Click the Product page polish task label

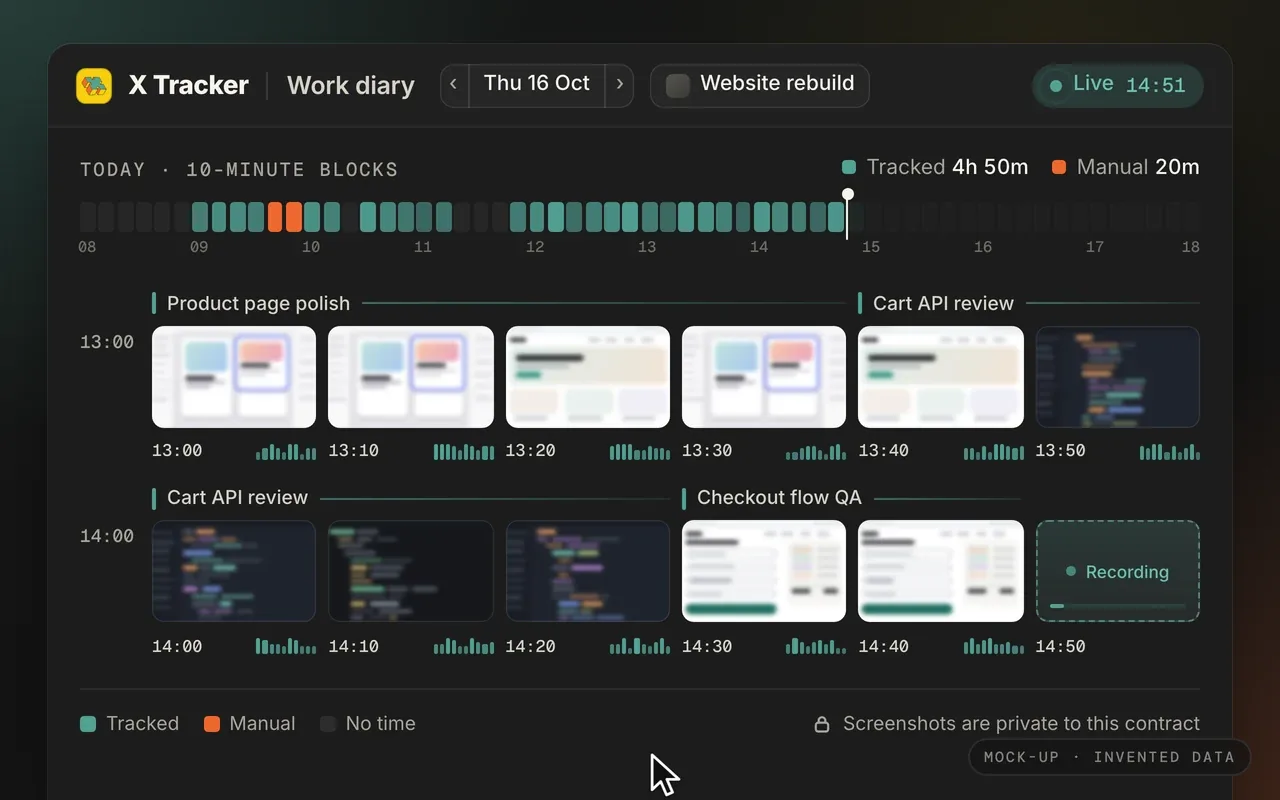(x=258, y=303)
